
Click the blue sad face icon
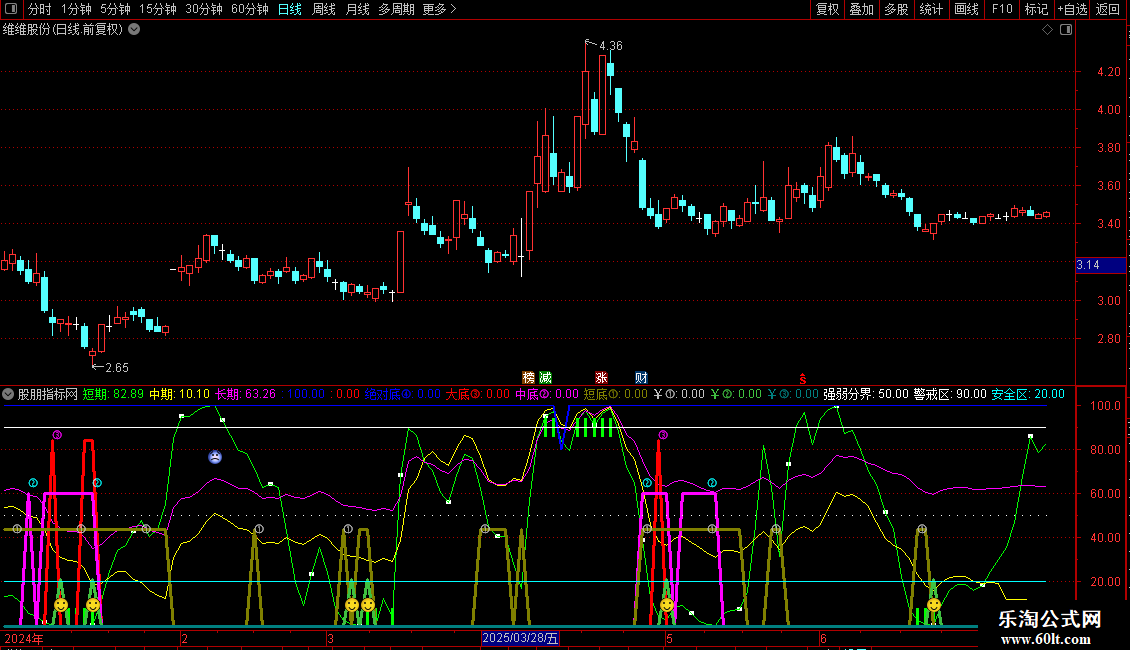215,457
